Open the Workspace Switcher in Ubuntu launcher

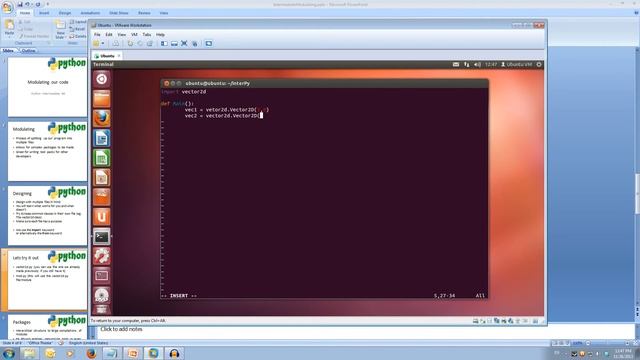coord(102,276)
